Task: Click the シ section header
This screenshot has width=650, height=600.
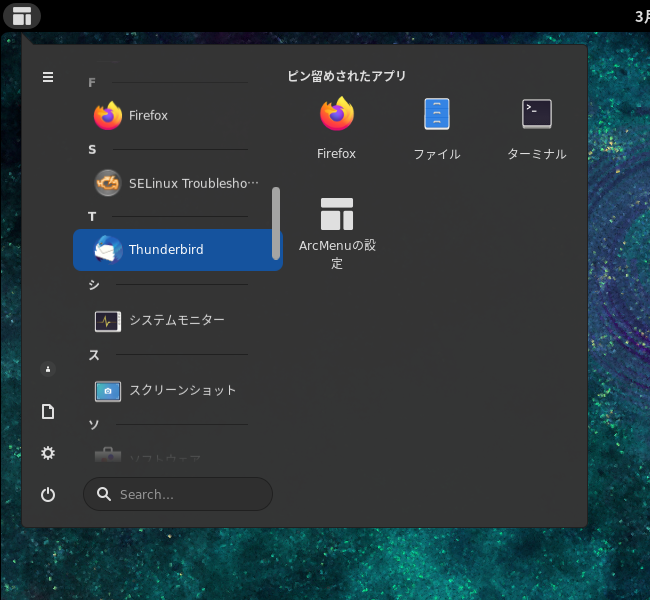Action: (x=94, y=285)
